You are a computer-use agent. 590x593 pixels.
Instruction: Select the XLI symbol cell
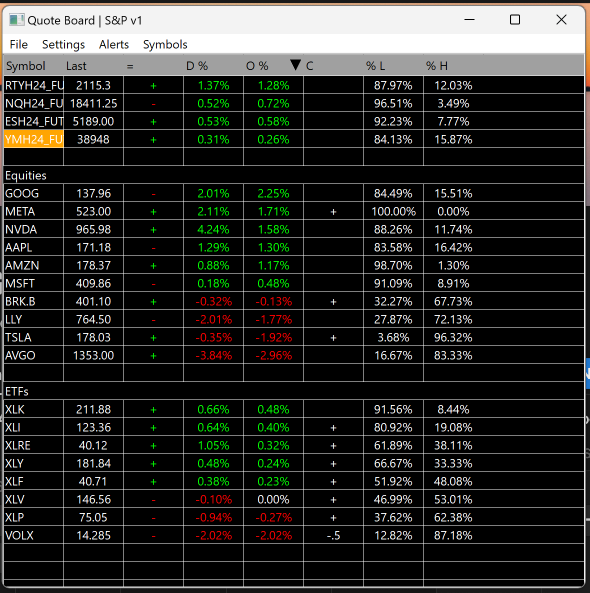[34, 427]
